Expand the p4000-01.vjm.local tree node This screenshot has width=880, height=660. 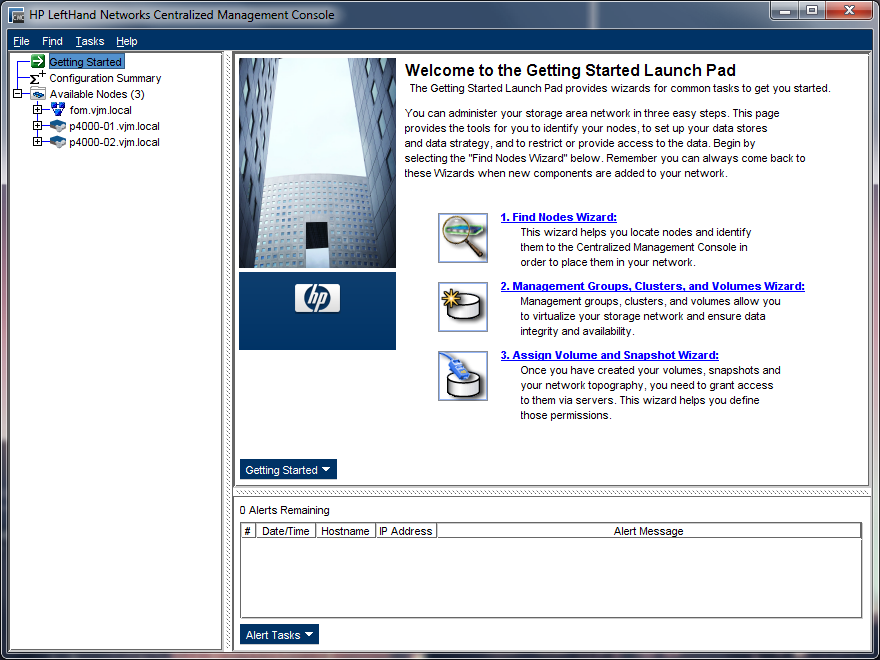click(38, 126)
